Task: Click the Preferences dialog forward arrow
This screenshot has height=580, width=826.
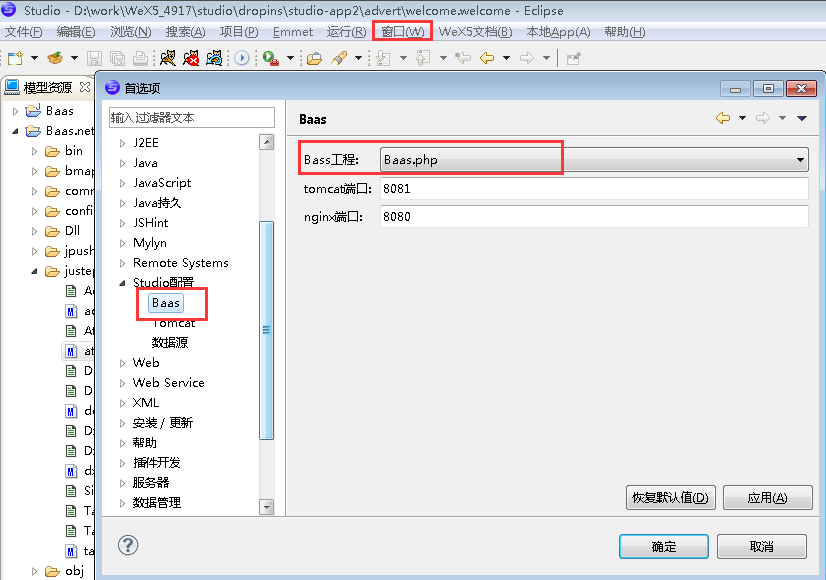Action: pos(763,118)
